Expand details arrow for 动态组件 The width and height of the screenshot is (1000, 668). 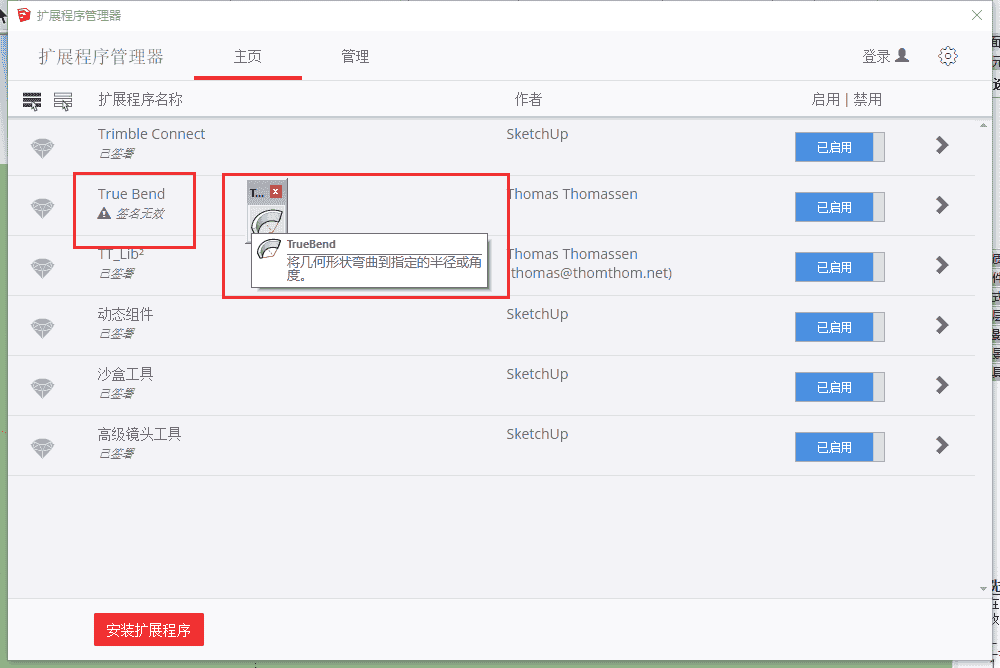(x=942, y=325)
